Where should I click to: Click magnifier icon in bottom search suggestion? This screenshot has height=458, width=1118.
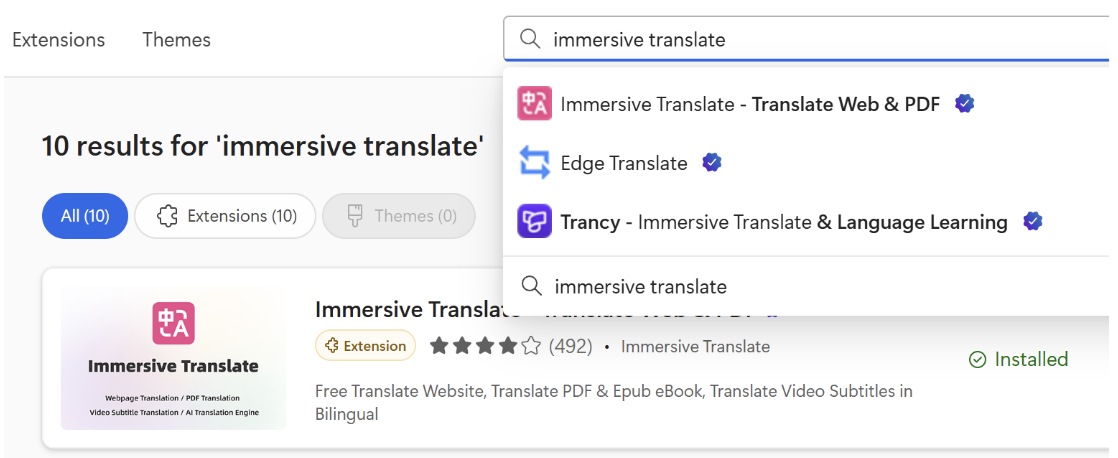point(533,287)
